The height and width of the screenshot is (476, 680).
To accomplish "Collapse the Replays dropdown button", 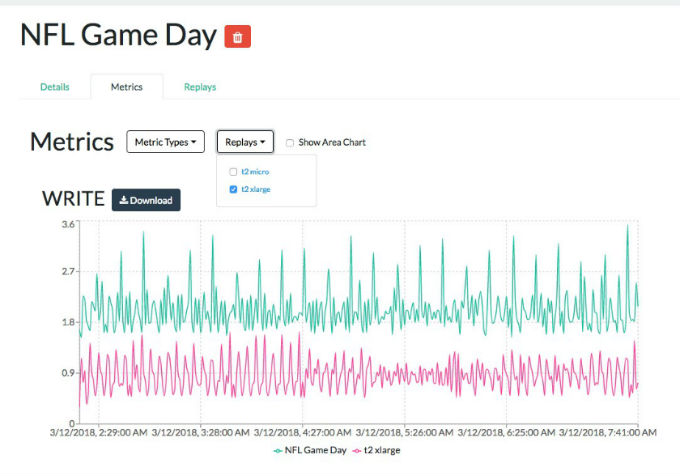I will (245, 142).
